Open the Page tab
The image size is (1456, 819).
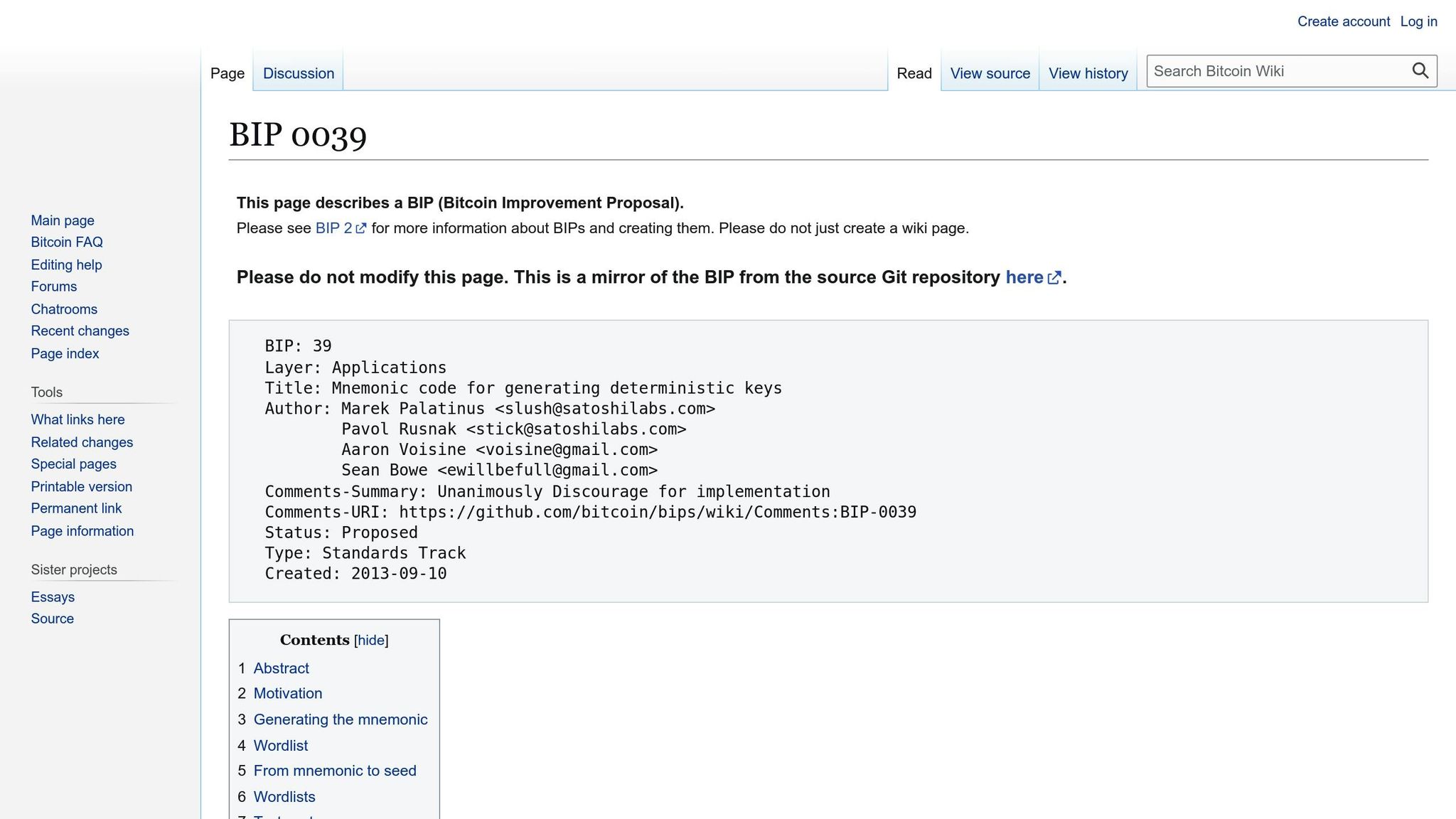[x=227, y=73]
